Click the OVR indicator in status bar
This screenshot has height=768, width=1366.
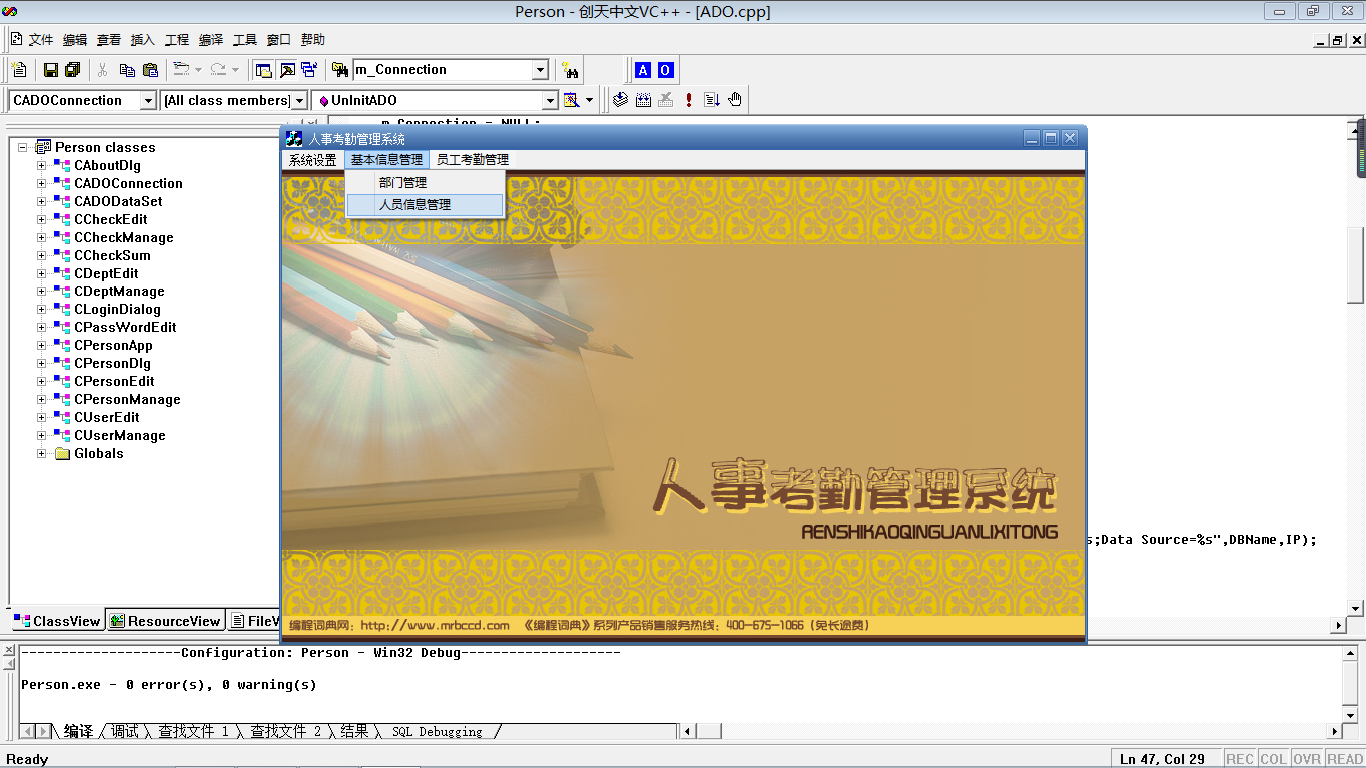click(x=1308, y=759)
